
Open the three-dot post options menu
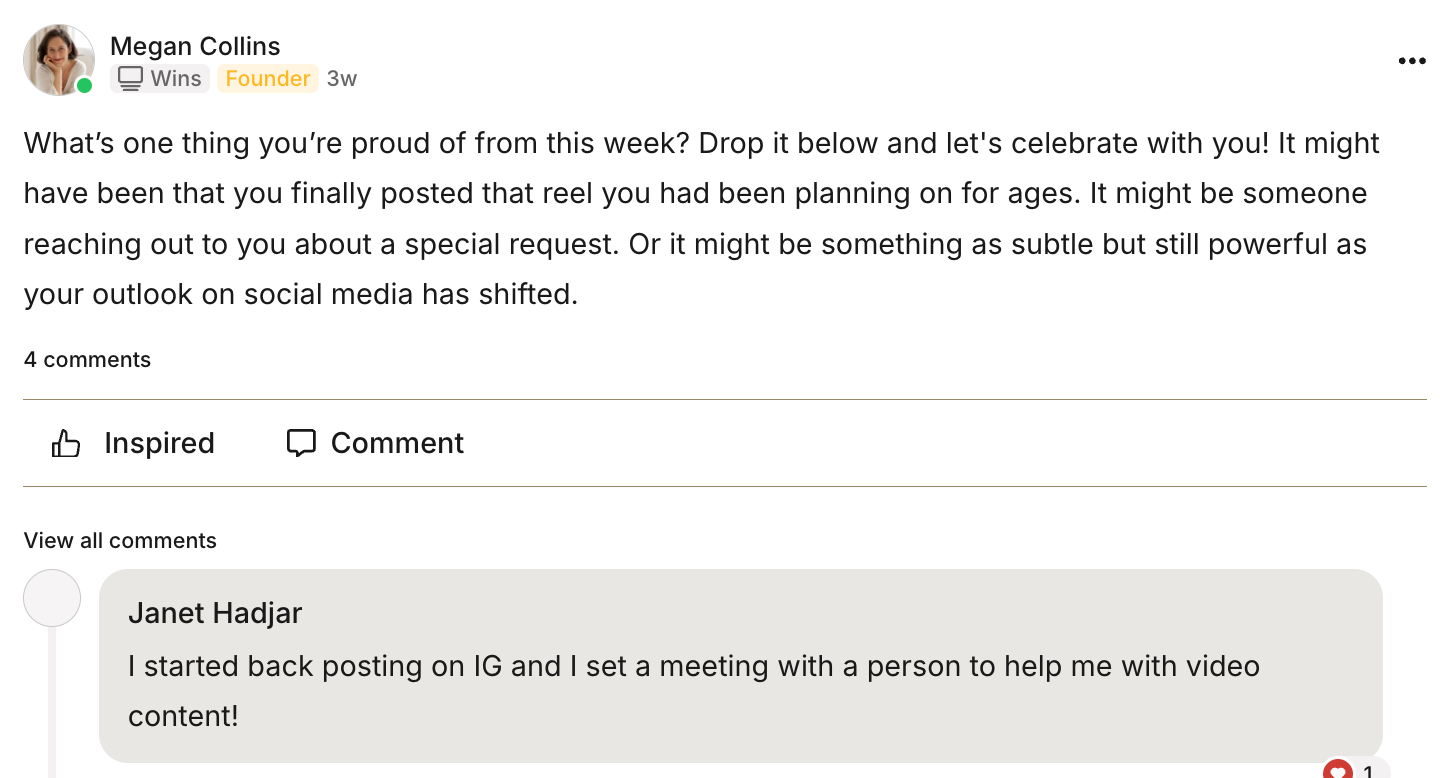pos(1411,60)
